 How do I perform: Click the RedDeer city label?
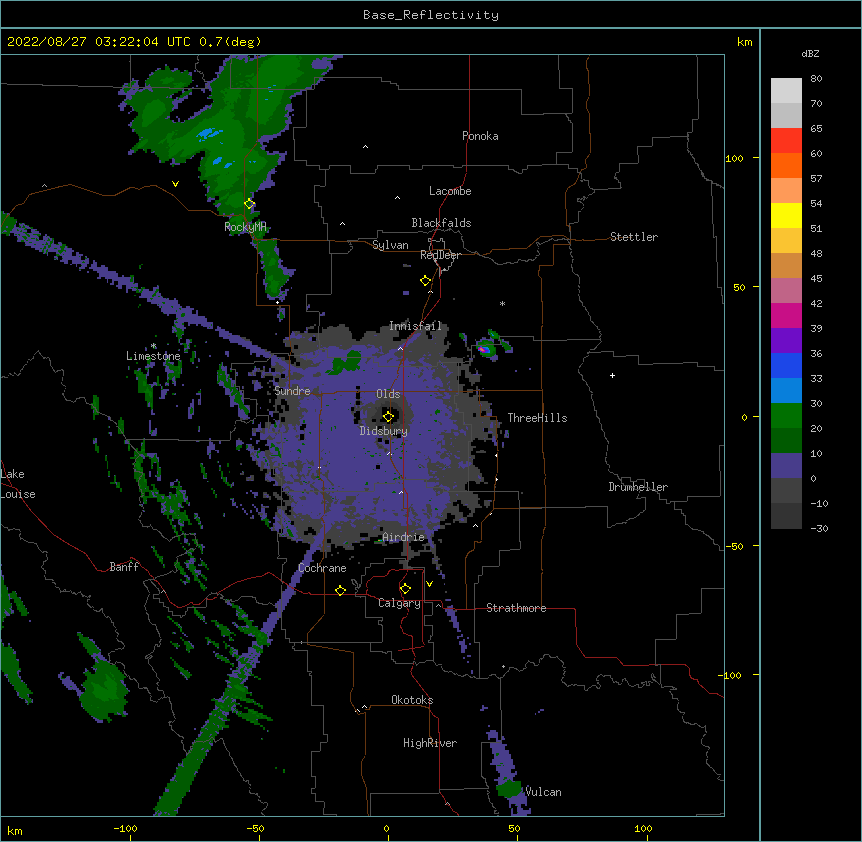click(440, 255)
